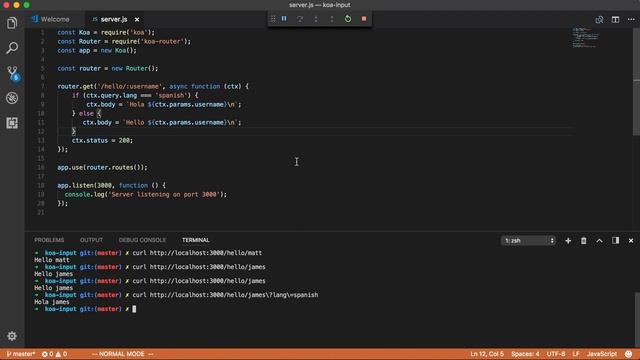
Task: Open Source Control view with badge
Action: tap(13, 73)
